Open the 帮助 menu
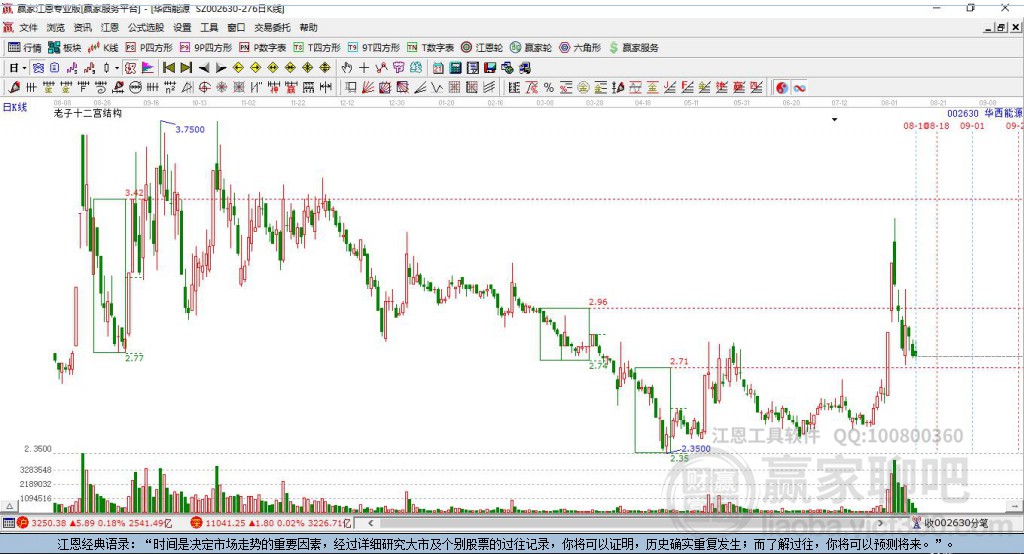 coord(308,27)
